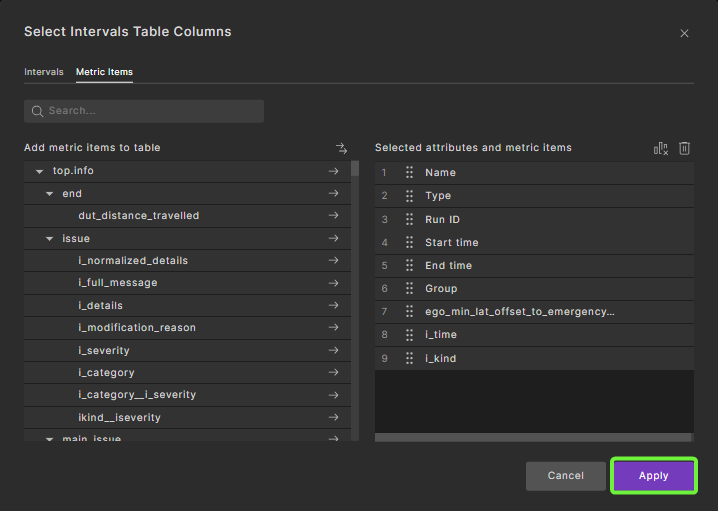
Task: Add i_category using its arrow icon
Action: 333,373
